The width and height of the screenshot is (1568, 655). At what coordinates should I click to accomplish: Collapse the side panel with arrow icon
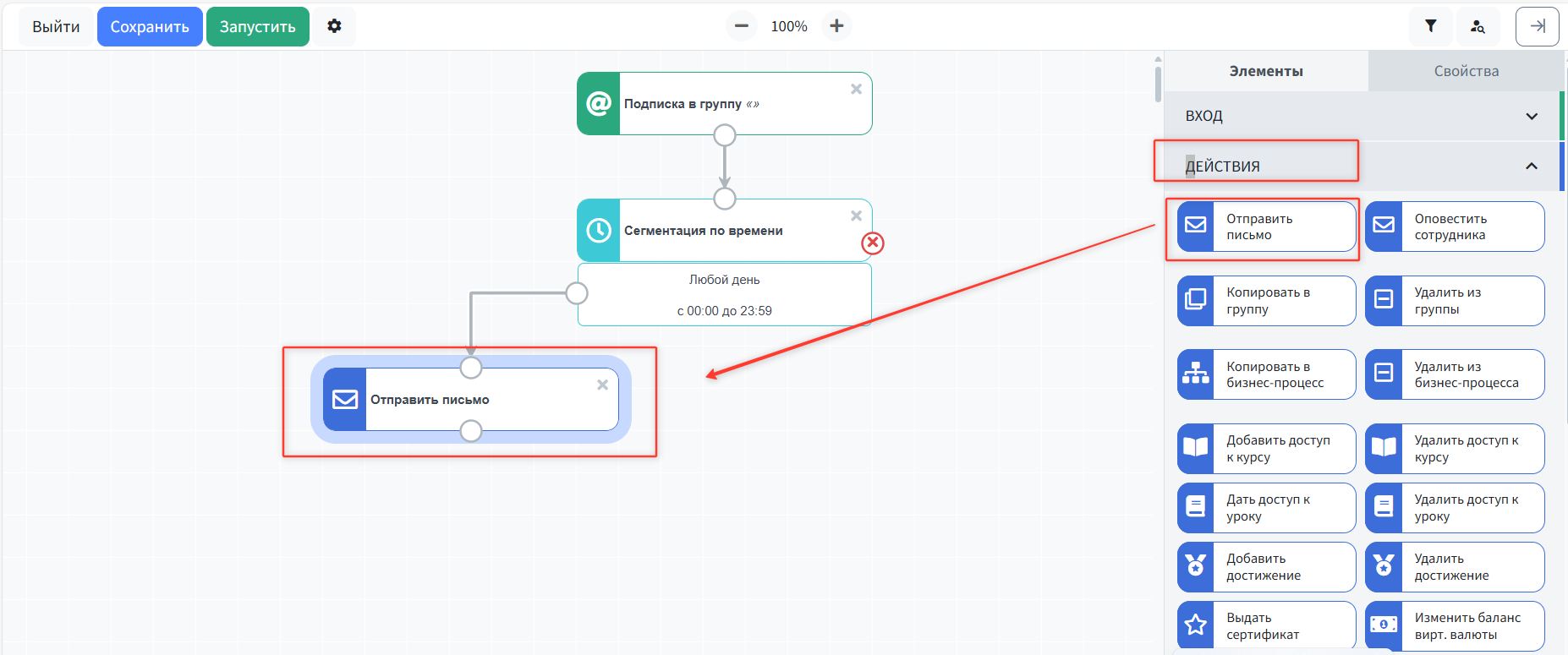pyautogui.click(x=1538, y=26)
